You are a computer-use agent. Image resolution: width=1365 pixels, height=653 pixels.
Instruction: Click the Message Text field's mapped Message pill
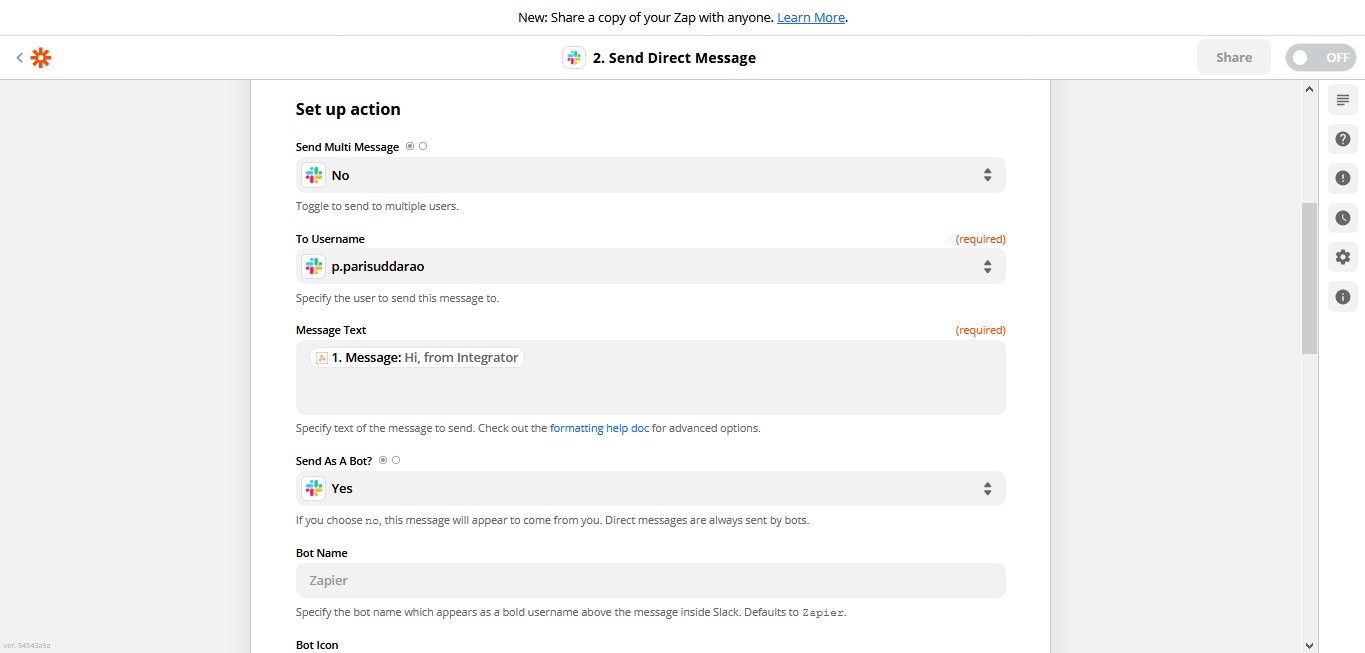(417, 357)
